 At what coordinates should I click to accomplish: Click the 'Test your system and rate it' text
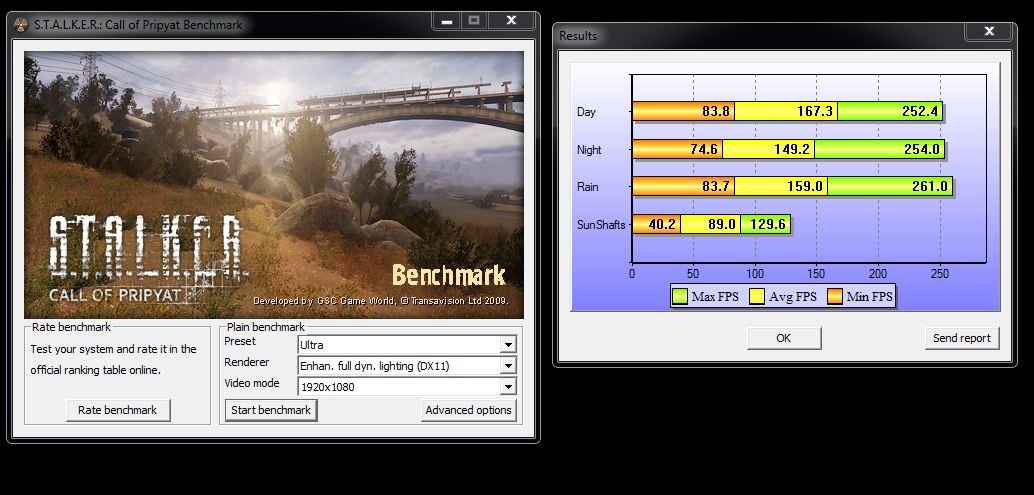point(113,359)
